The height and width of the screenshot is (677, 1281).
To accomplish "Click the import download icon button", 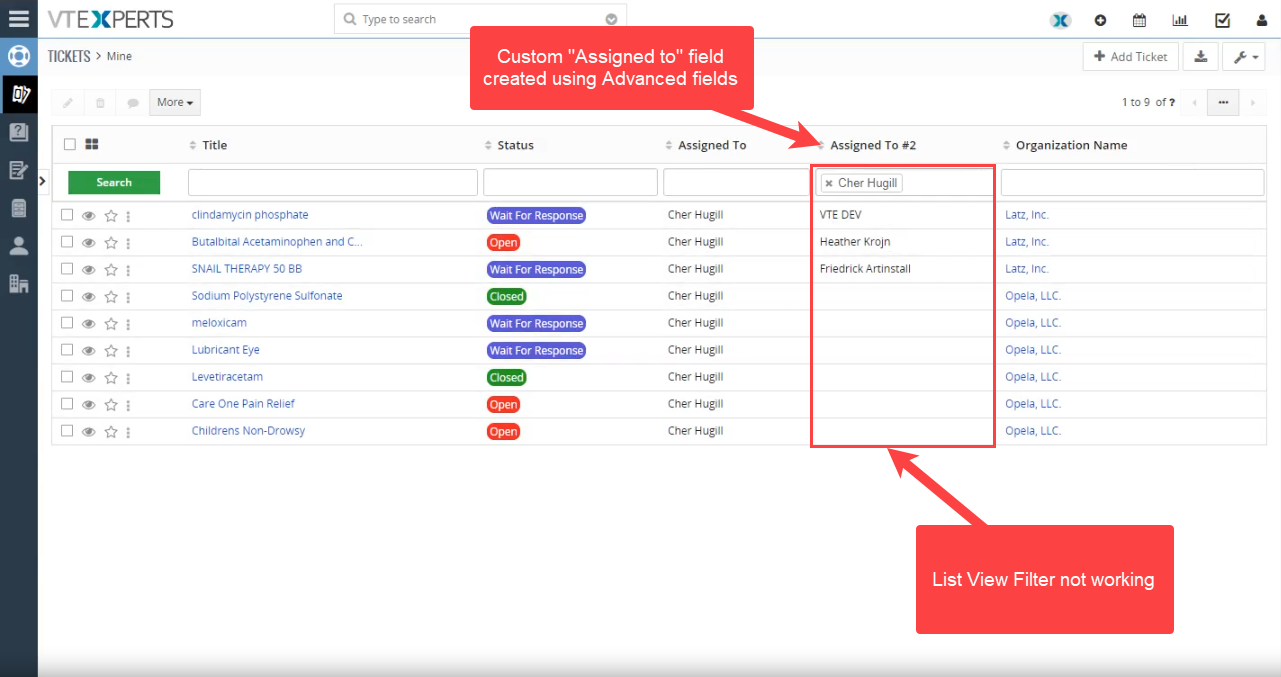I will click(1200, 57).
